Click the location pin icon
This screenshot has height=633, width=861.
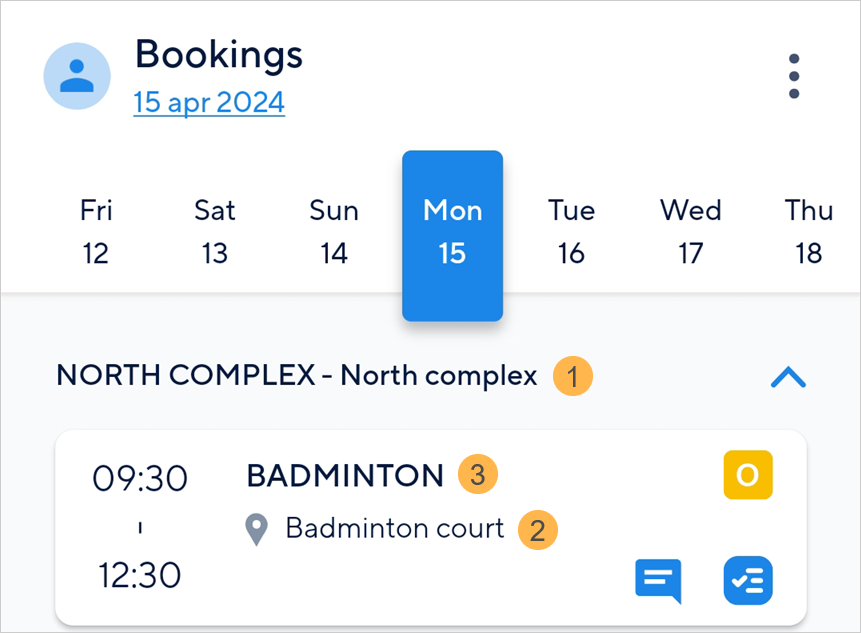coord(258,529)
